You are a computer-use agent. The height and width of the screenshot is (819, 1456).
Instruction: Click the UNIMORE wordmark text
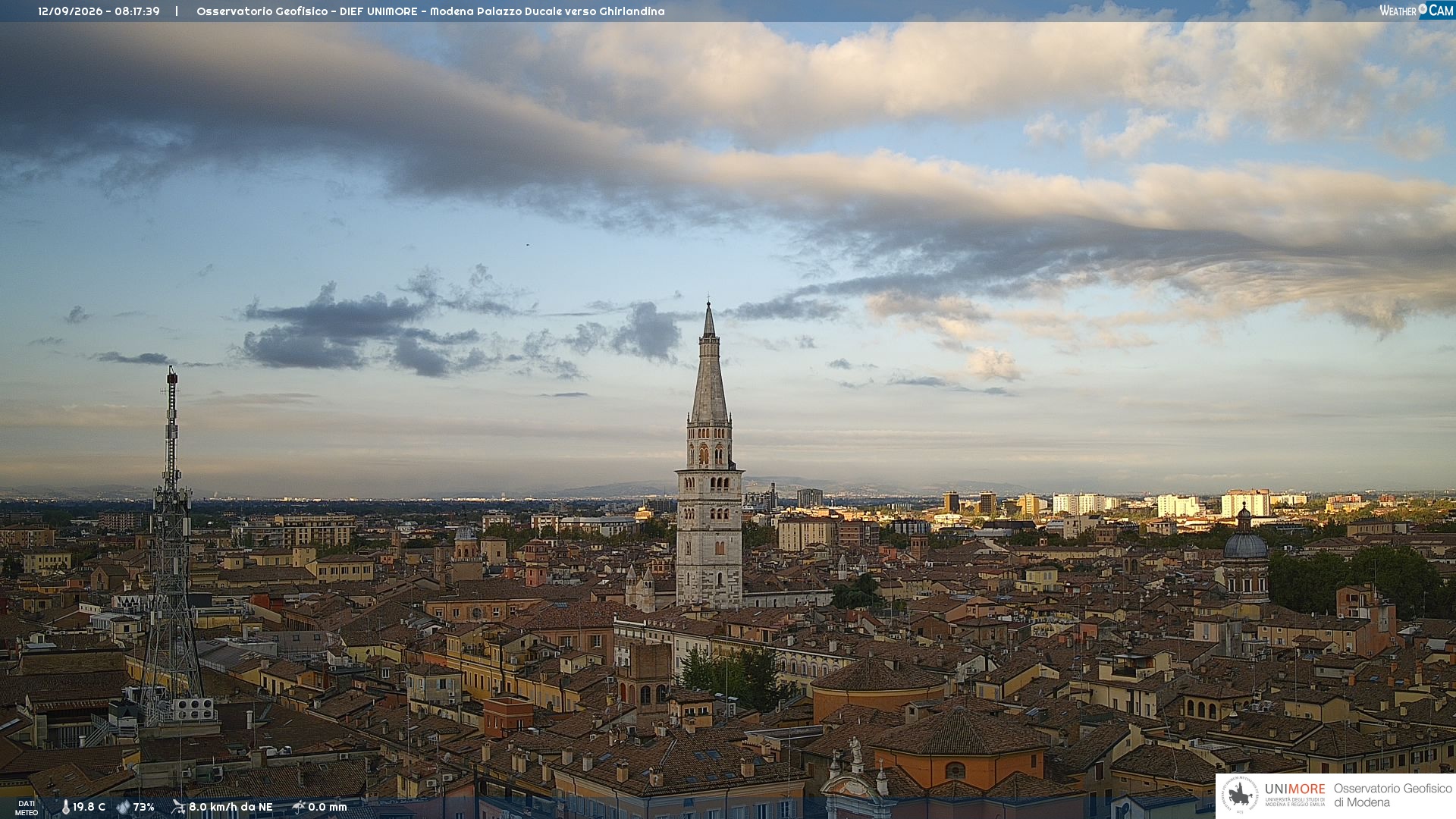1295,789
